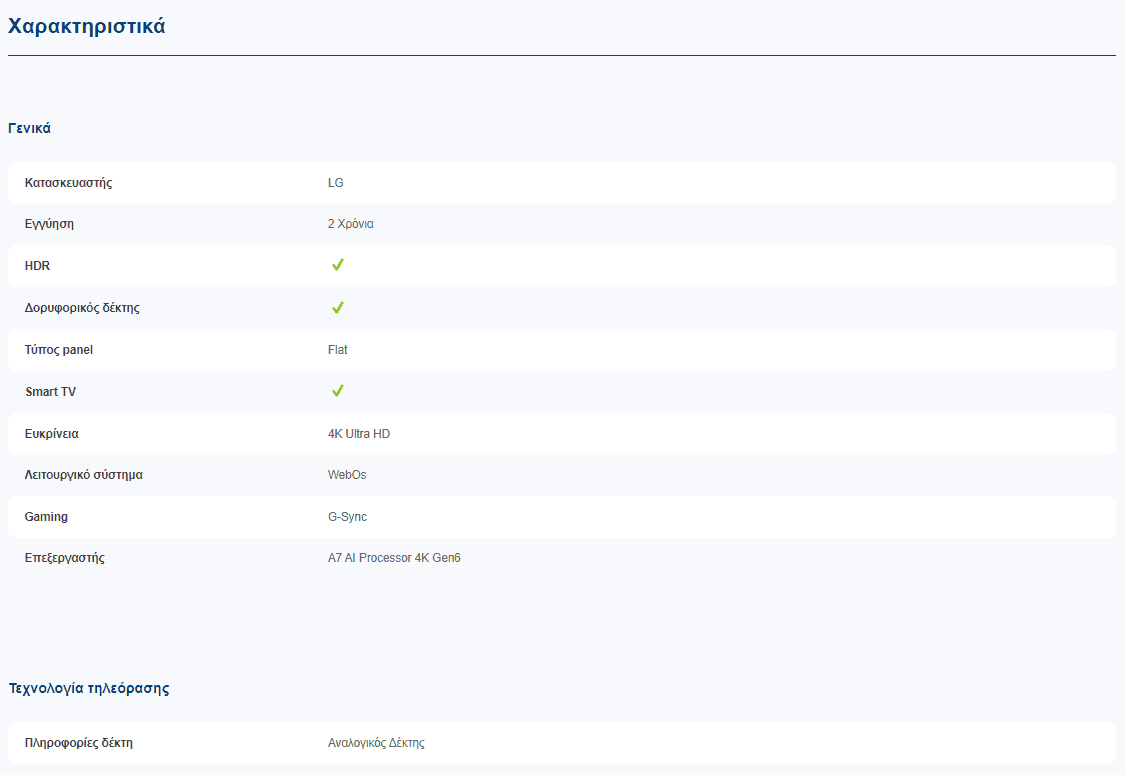Click the HDR row label
This screenshot has height=775, width=1125.
coord(37,266)
